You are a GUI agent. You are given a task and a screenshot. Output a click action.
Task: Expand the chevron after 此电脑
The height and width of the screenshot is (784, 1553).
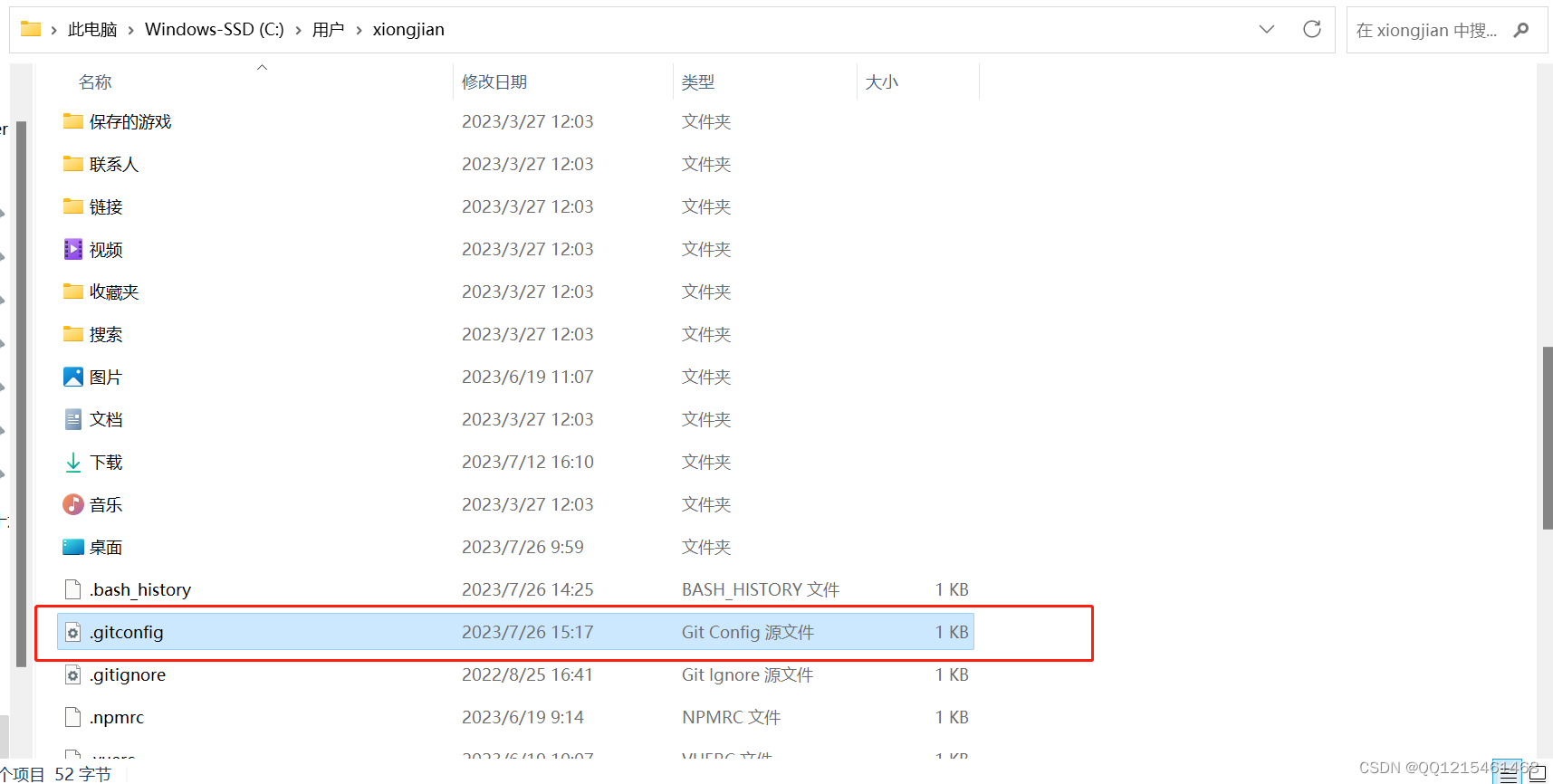coord(131,30)
